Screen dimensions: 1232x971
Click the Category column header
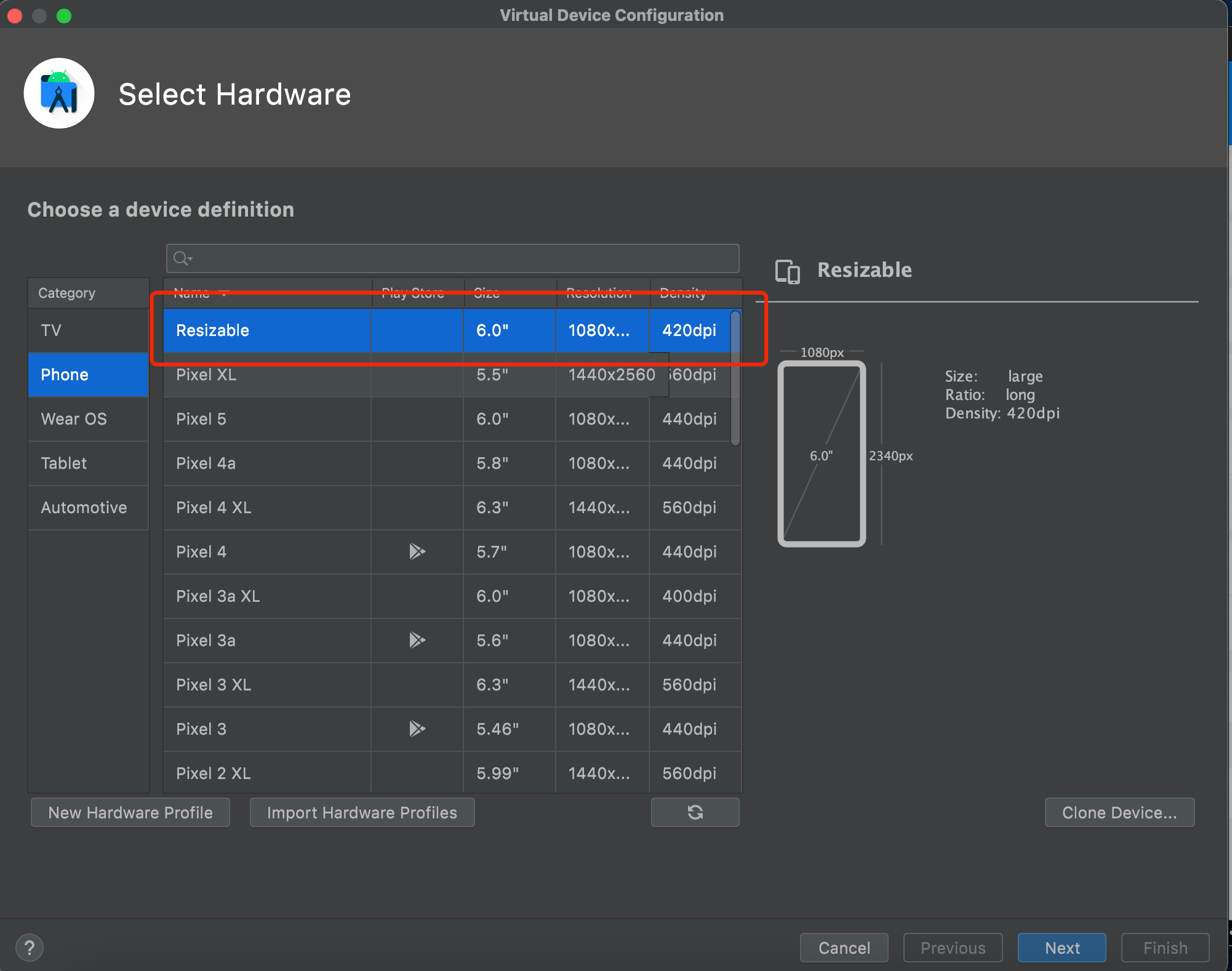(x=88, y=293)
